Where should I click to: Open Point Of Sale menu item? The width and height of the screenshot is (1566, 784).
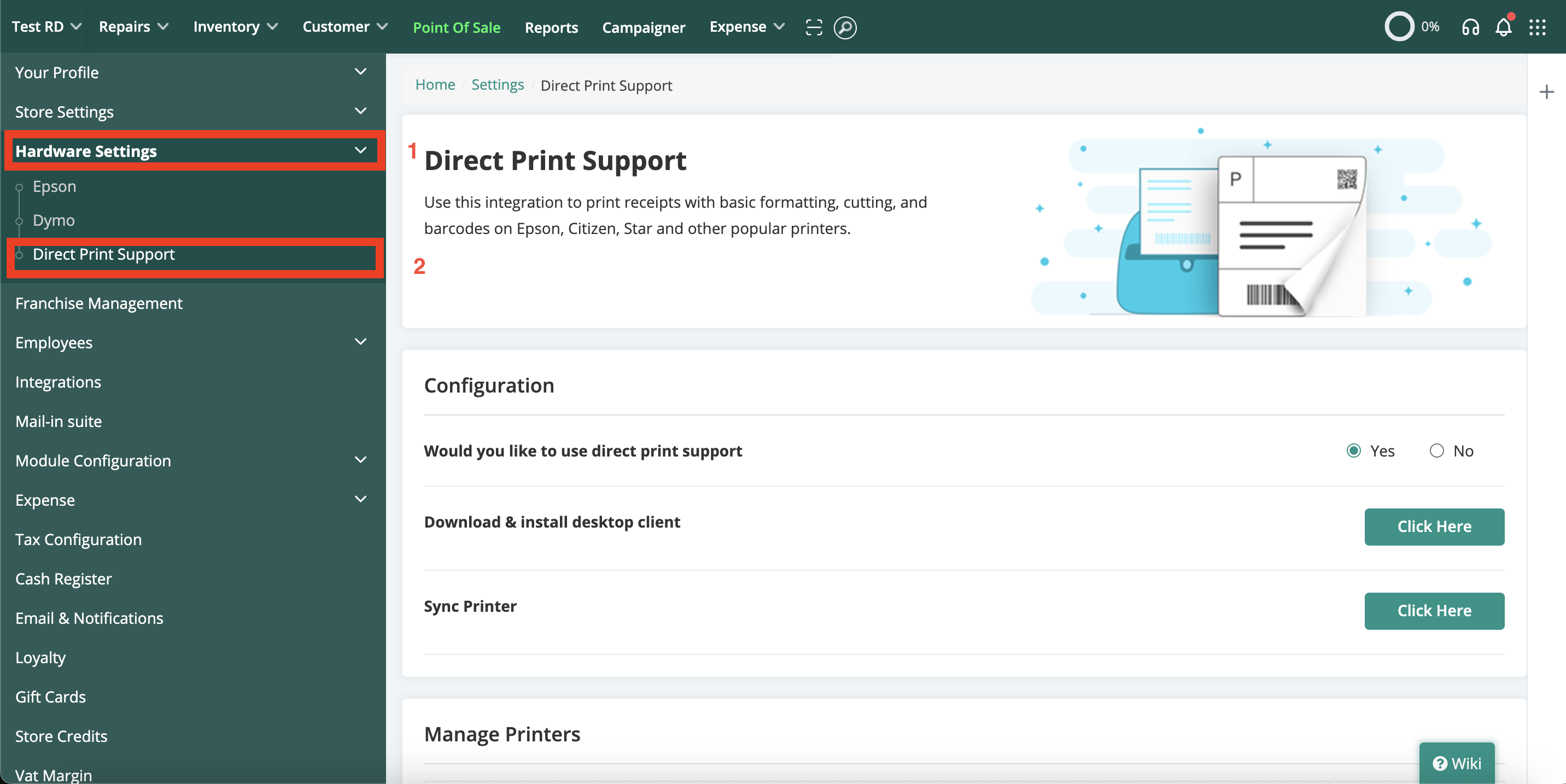pos(456,27)
